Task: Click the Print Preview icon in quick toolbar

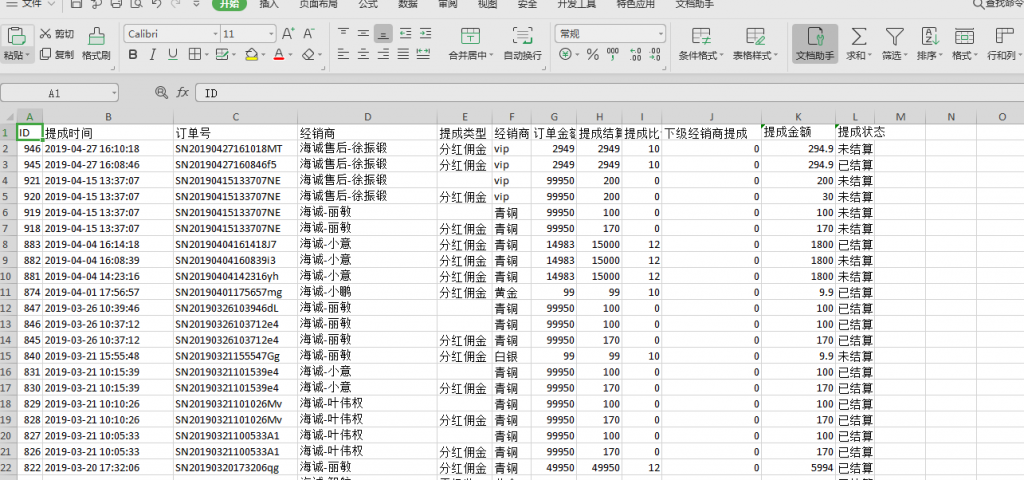Action: pyautogui.click(x=136, y=4)
